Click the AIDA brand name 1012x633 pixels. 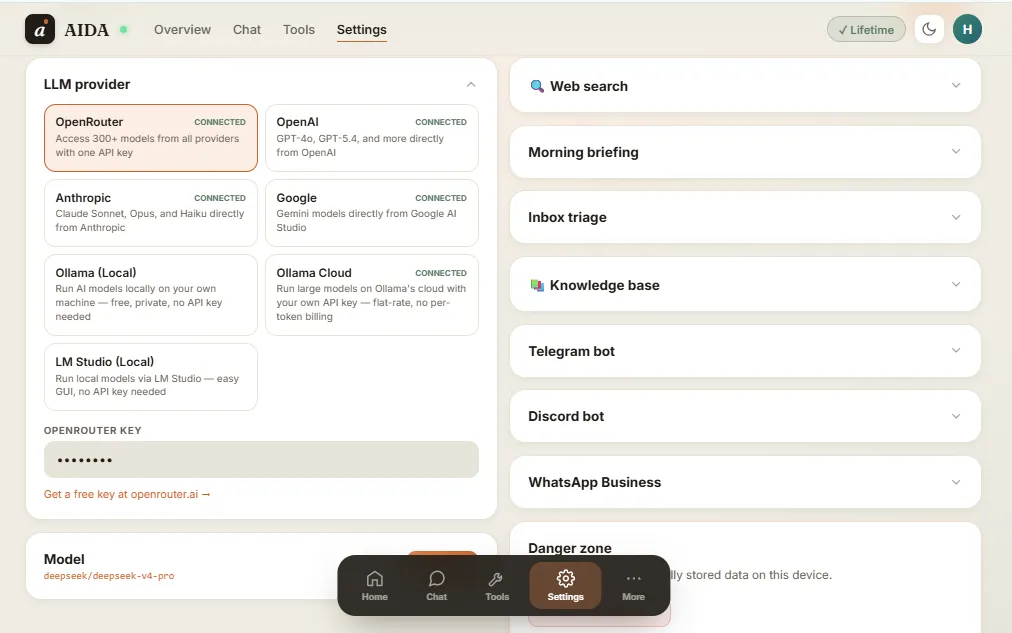click(86, 30)
